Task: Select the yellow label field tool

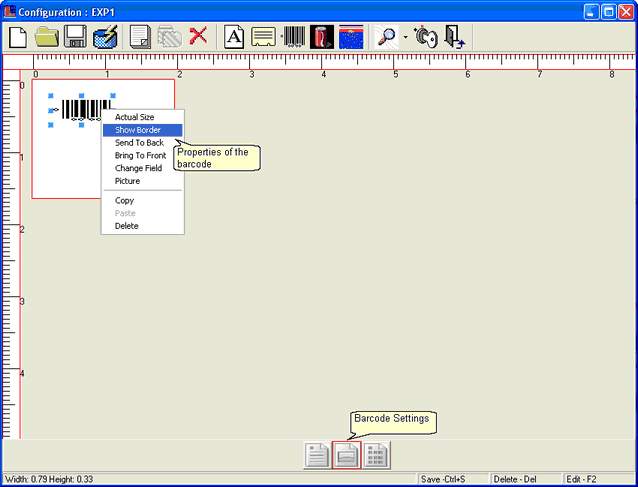Action: point(263,37)
